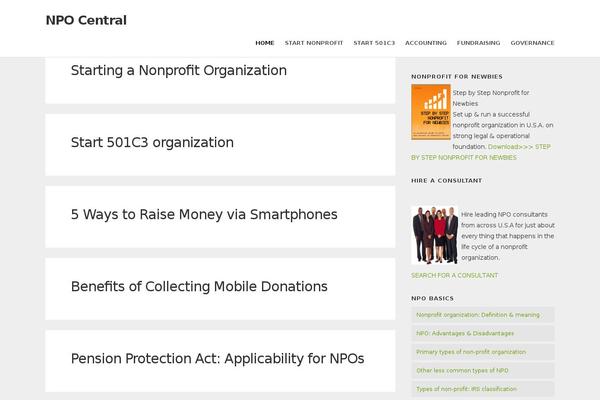Click the orange Nonprofit for Newbies book cover
This screenshot has width=600, height=400.
pos(430,113)
